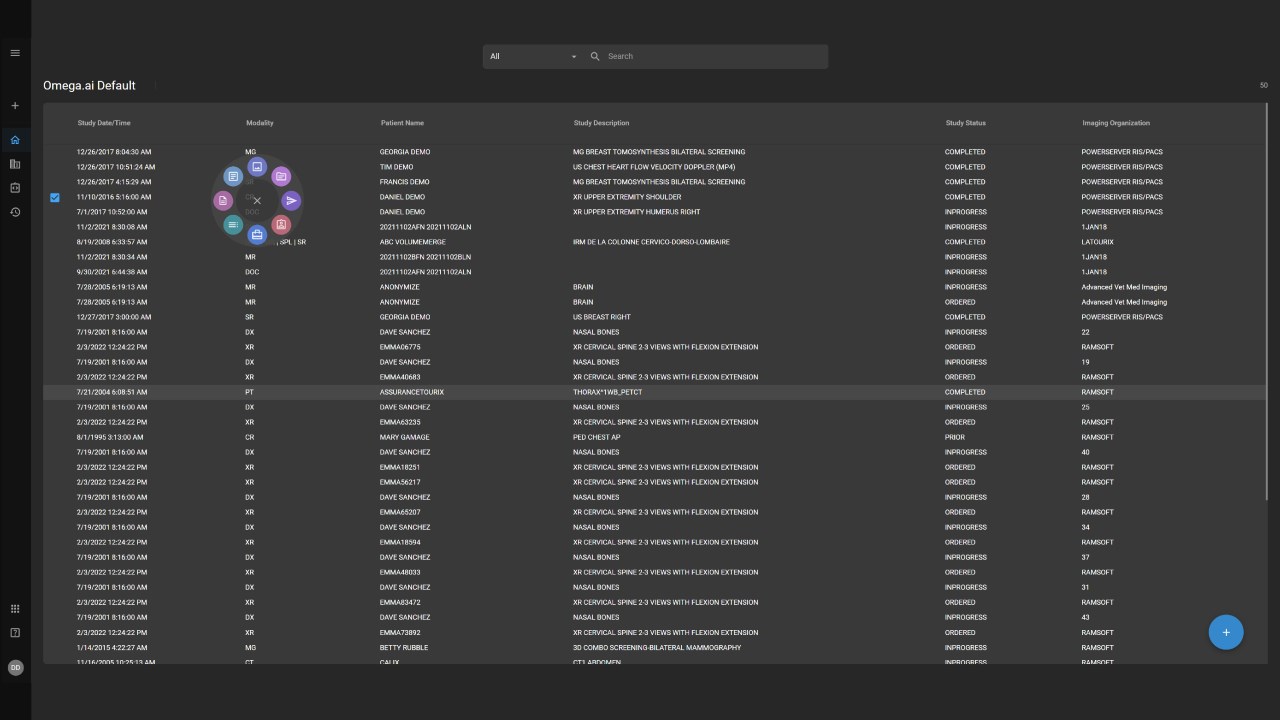The image size is (1280, 720).
Task: Select the teal list icon in radial menu
Action: pos(233,225)
